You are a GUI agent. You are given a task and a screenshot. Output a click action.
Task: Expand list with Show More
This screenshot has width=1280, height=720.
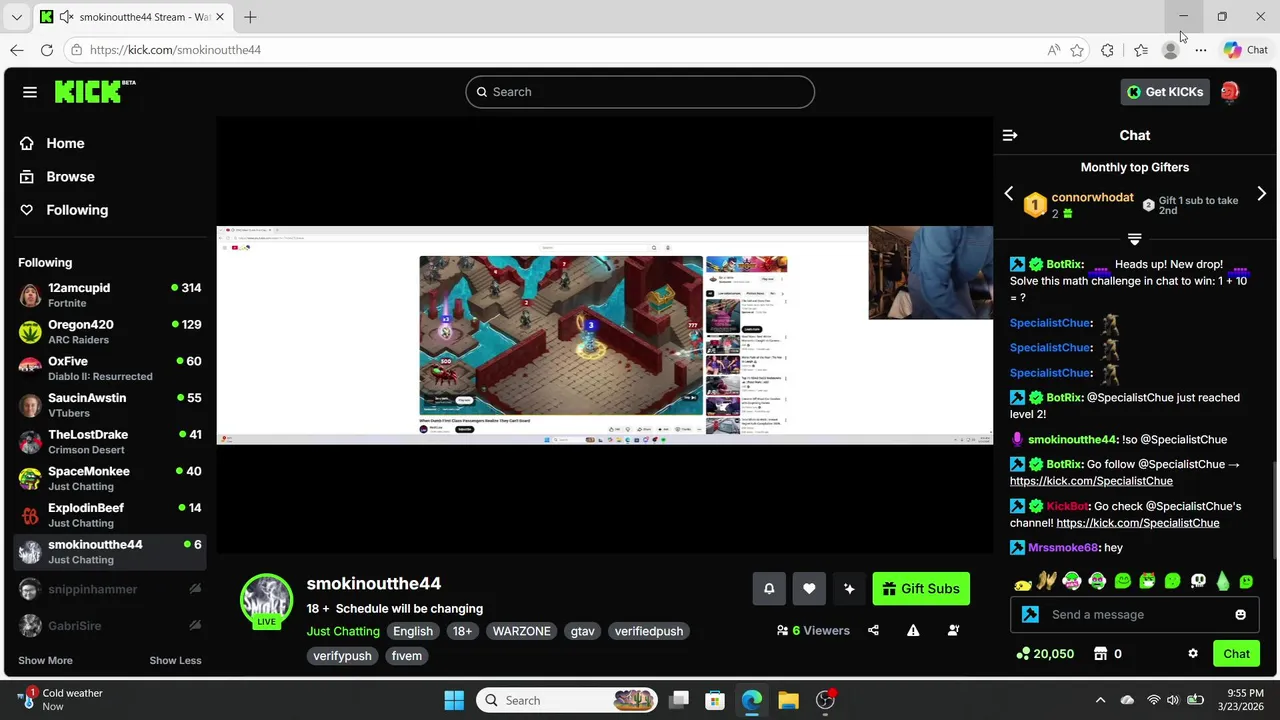[45, 660]
